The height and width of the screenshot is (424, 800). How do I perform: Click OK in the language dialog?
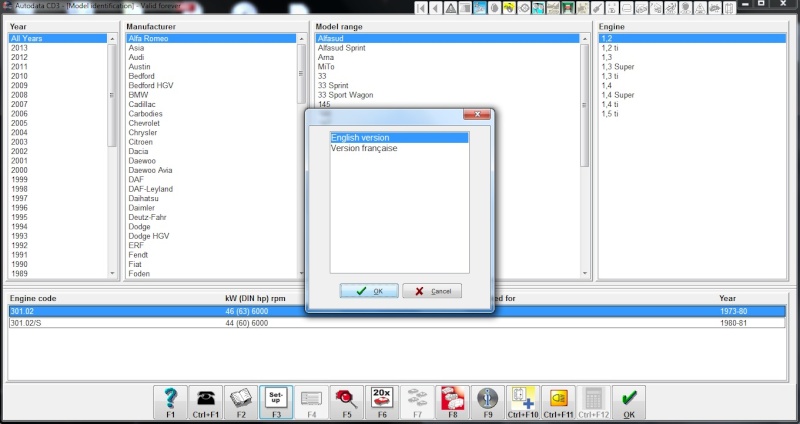(369, 291)
